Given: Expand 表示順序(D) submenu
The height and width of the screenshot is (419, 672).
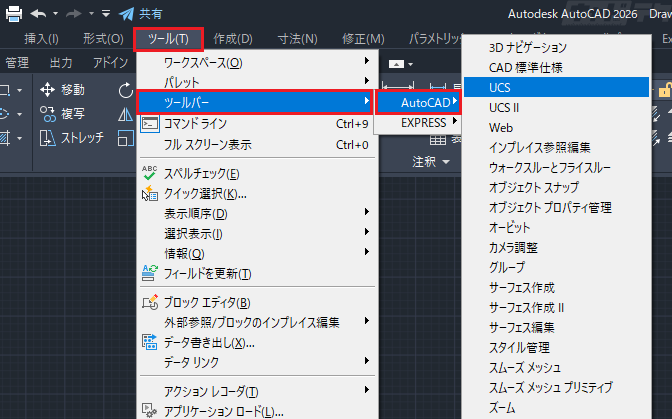Looking at the screenshot, I should (x=258, y=214).
